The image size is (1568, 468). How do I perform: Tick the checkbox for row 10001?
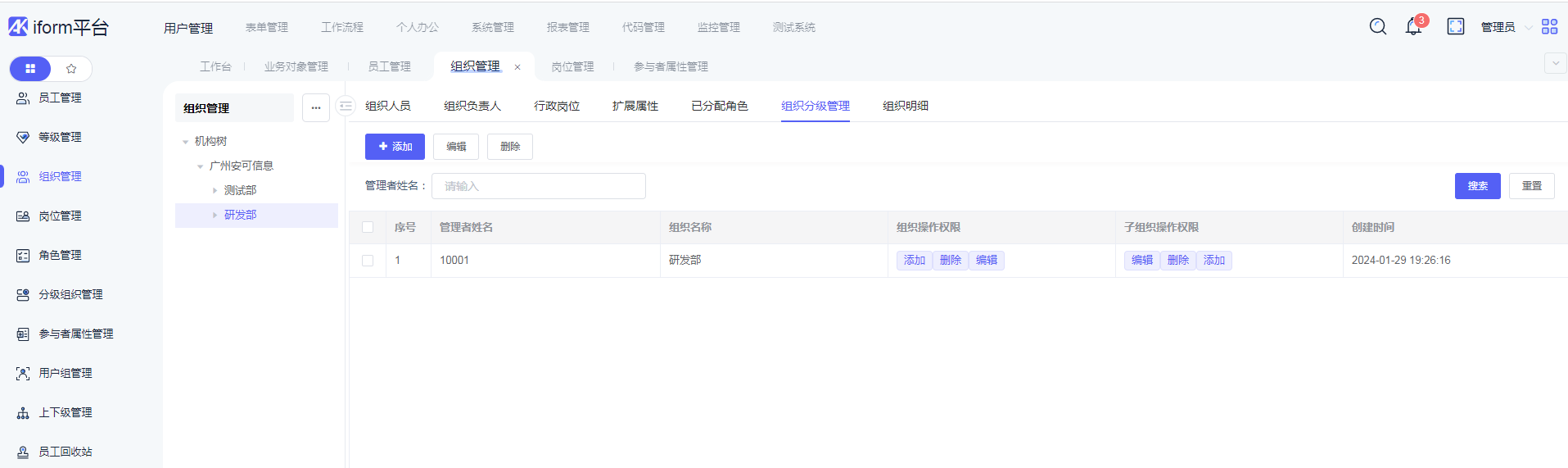coord(368,261)
